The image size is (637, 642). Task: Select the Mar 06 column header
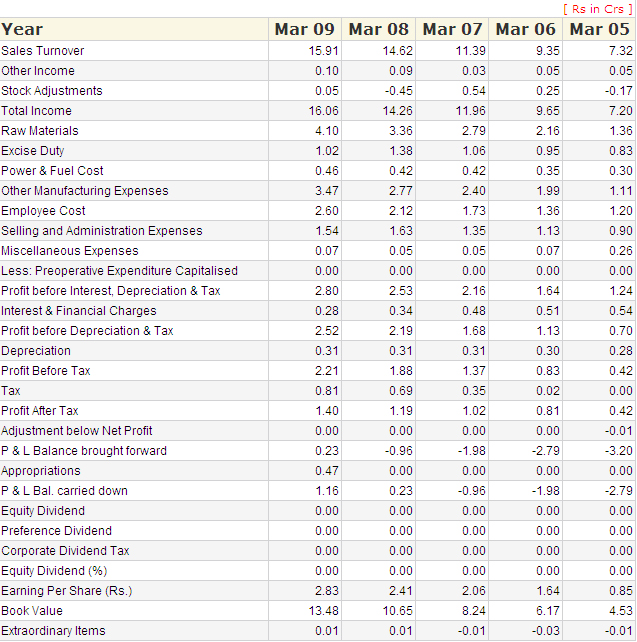pyautogui.click(x=526, y=29)
